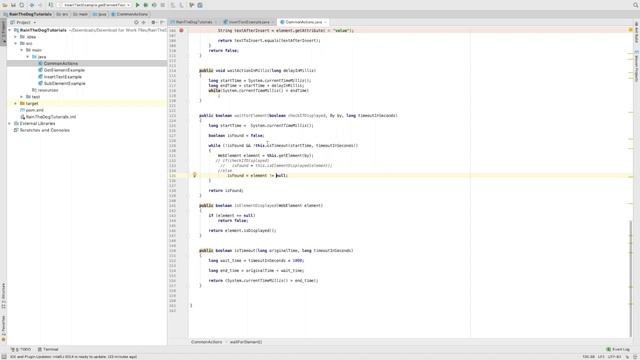The image size is (640, 360).
Task: Click the Search Everywhere magnifier icon
Action: pos(636,5)
